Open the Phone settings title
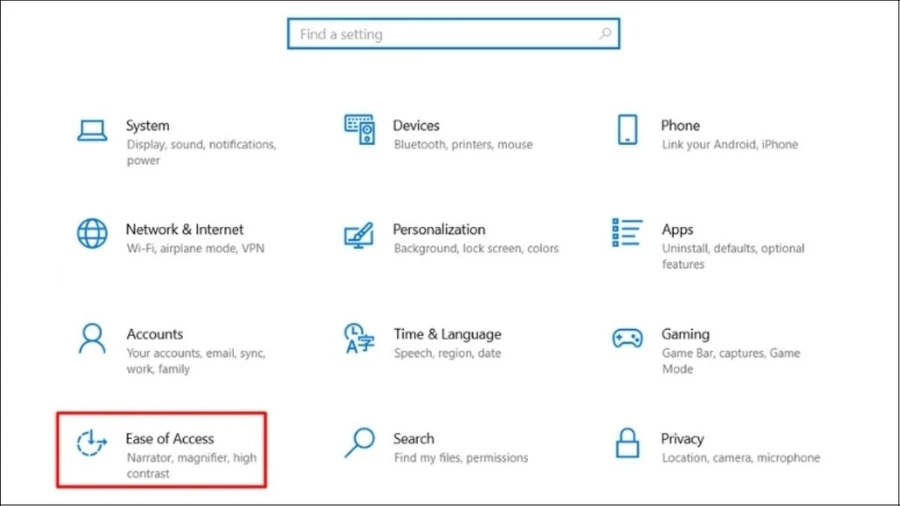The height and width of the screenshot is (506, 900). click(680, 126)
